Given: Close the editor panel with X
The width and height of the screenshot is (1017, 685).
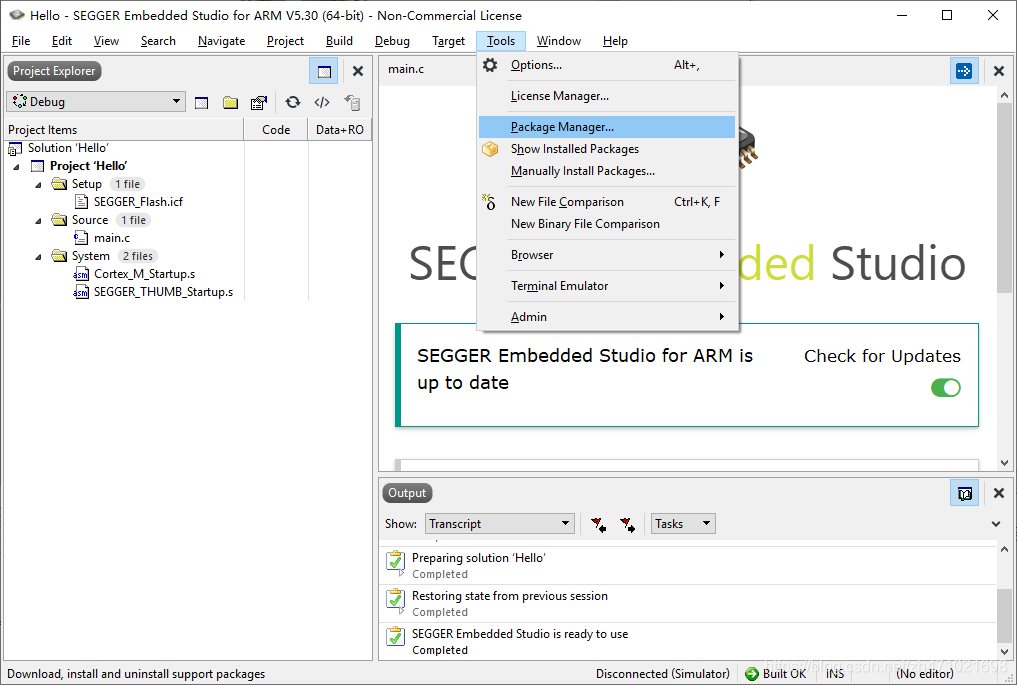Looking at the screenshot, I should 999,71.
